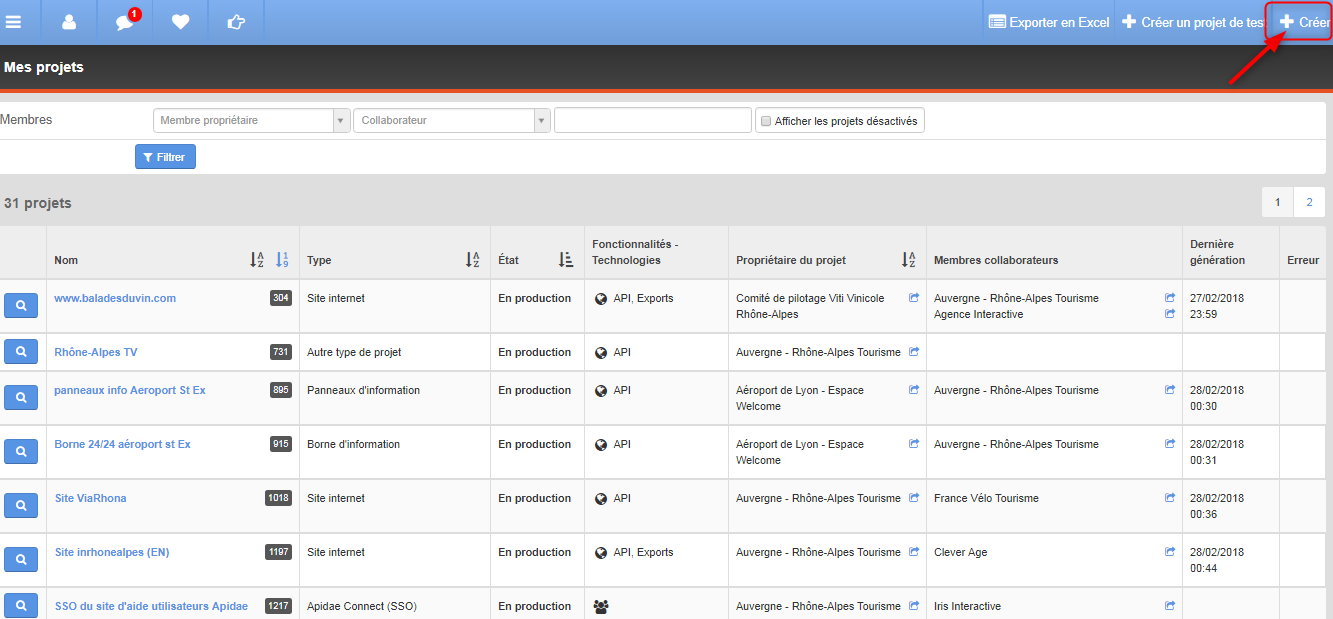This screenshot has height=619, width=1333.
Task: Open Aéroport de Lyon owner icon, panneaux row
Action: (x=913, y=390)
